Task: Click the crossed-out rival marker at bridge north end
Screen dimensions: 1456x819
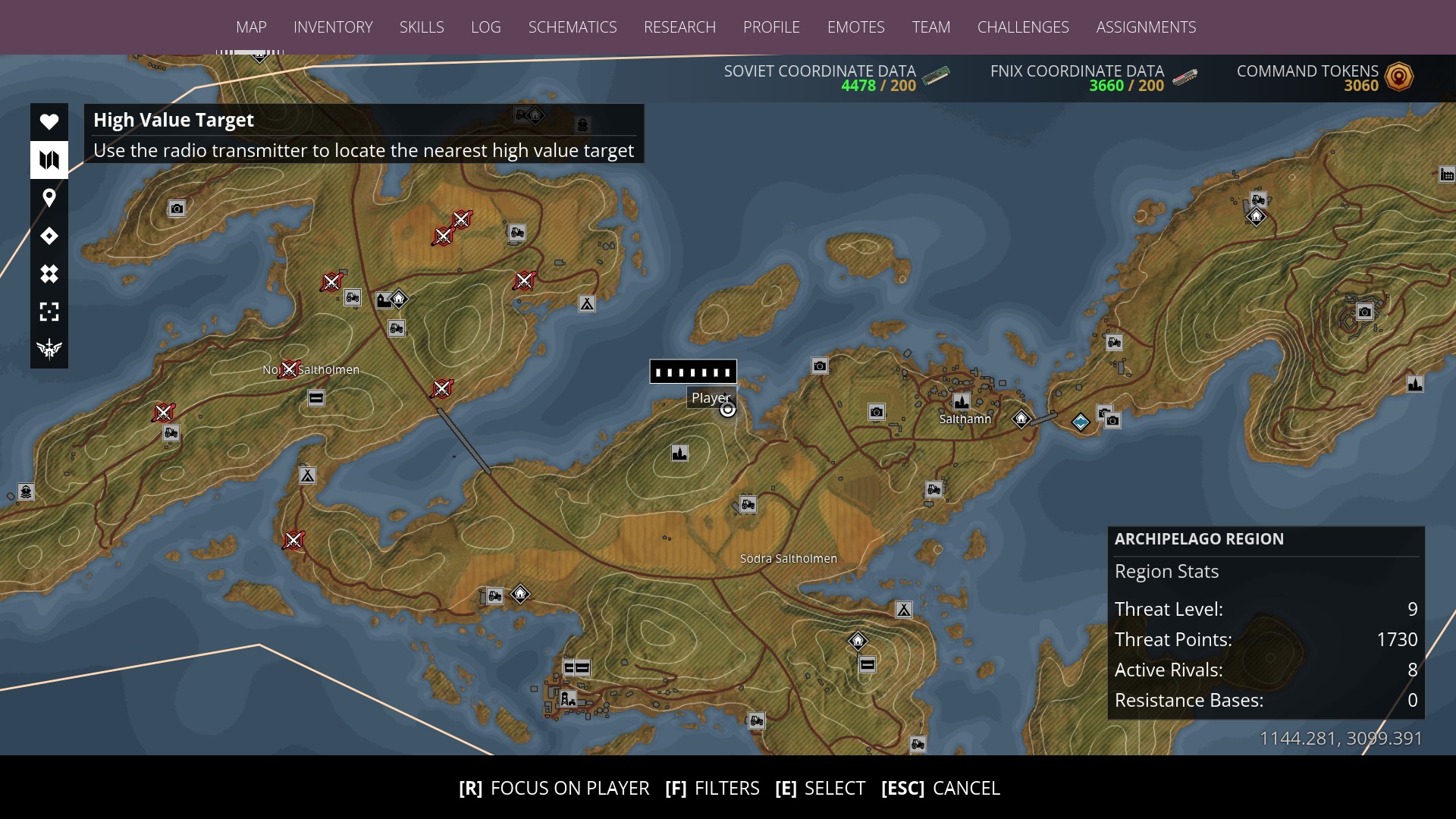Action: click(442, 389)
